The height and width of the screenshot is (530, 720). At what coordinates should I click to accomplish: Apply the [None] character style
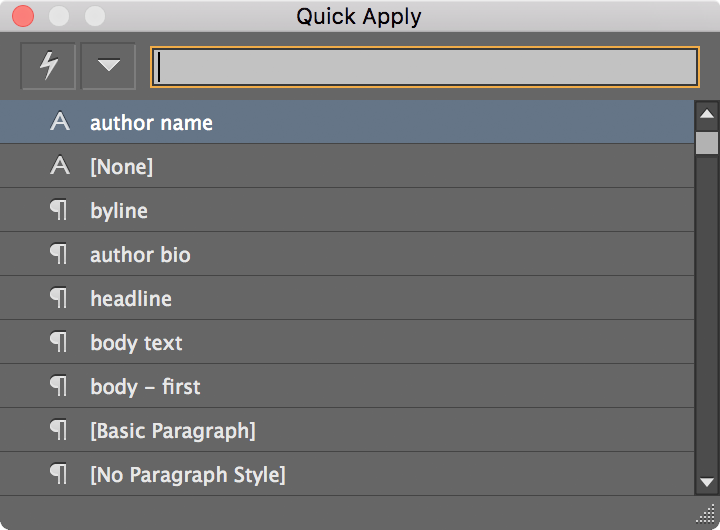tap(122, 167)
